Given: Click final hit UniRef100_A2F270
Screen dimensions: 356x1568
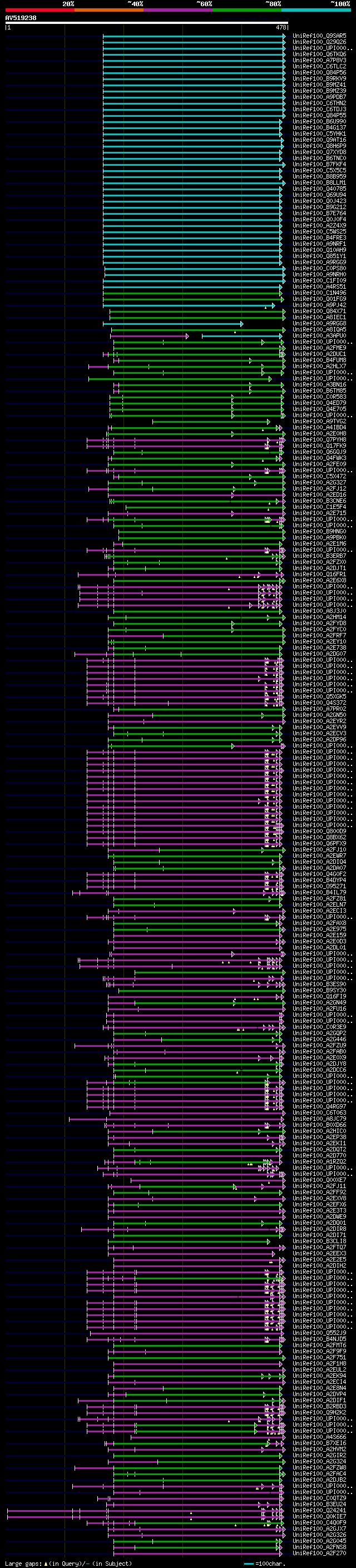Looking at the screenshot, I should pyautogui.click(x=319, y=1554).
